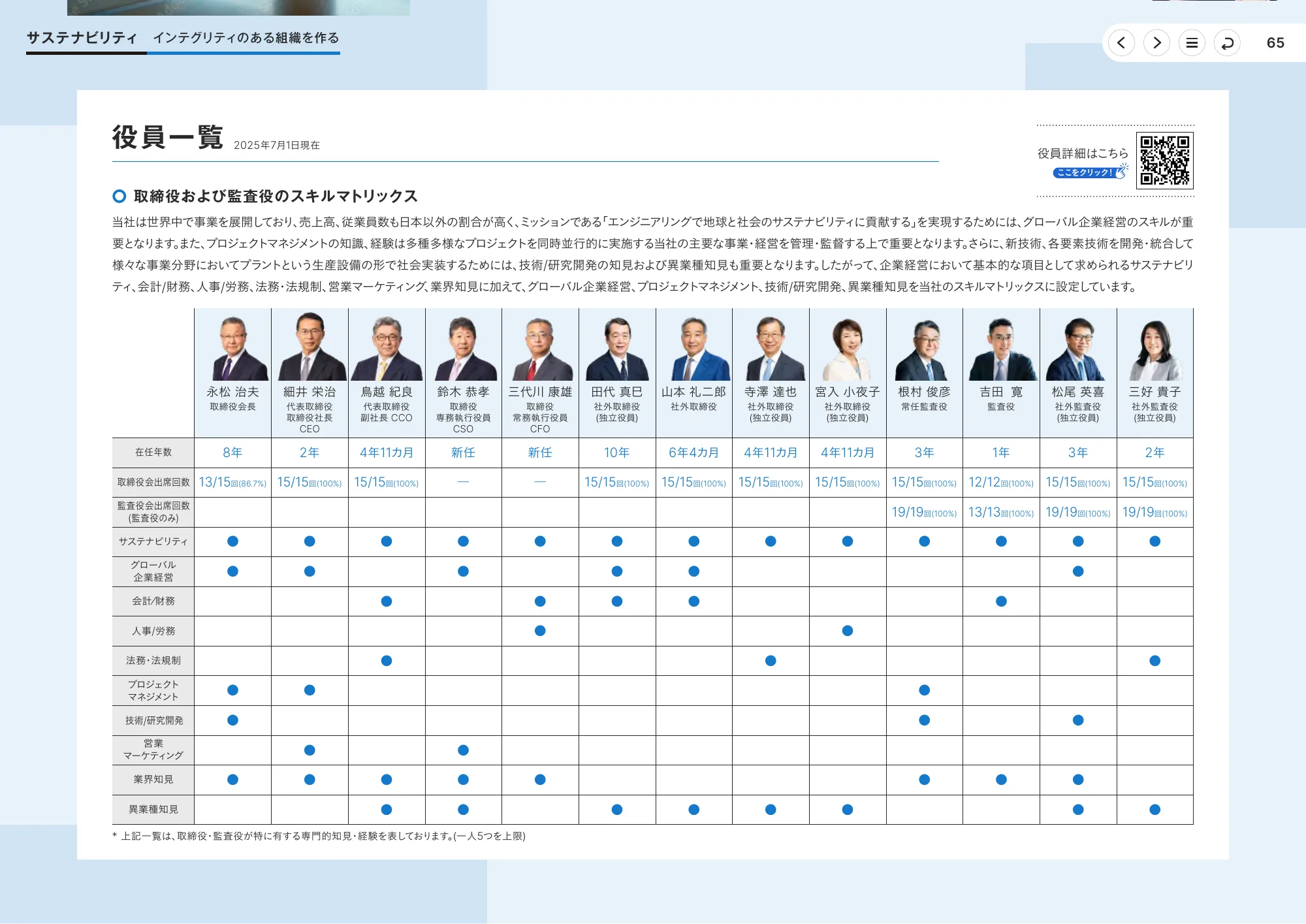Click the 業界知見 row header
This screenshot has width=1306, height=924.
coord(154,779)
